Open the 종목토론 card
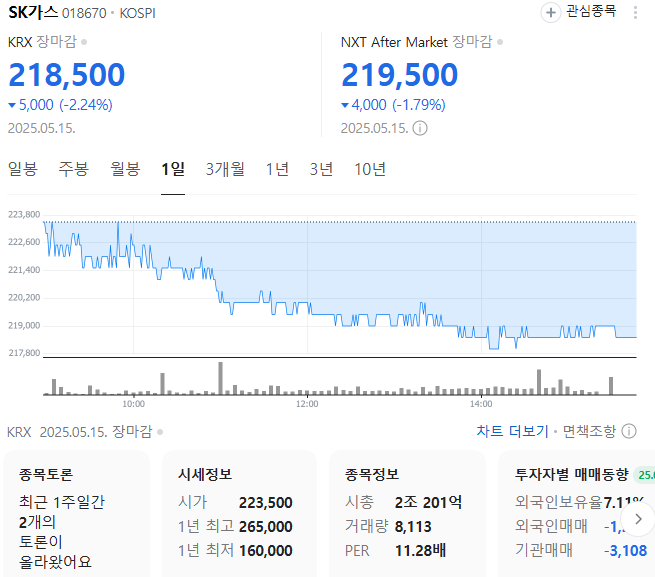 coord(76,514)
